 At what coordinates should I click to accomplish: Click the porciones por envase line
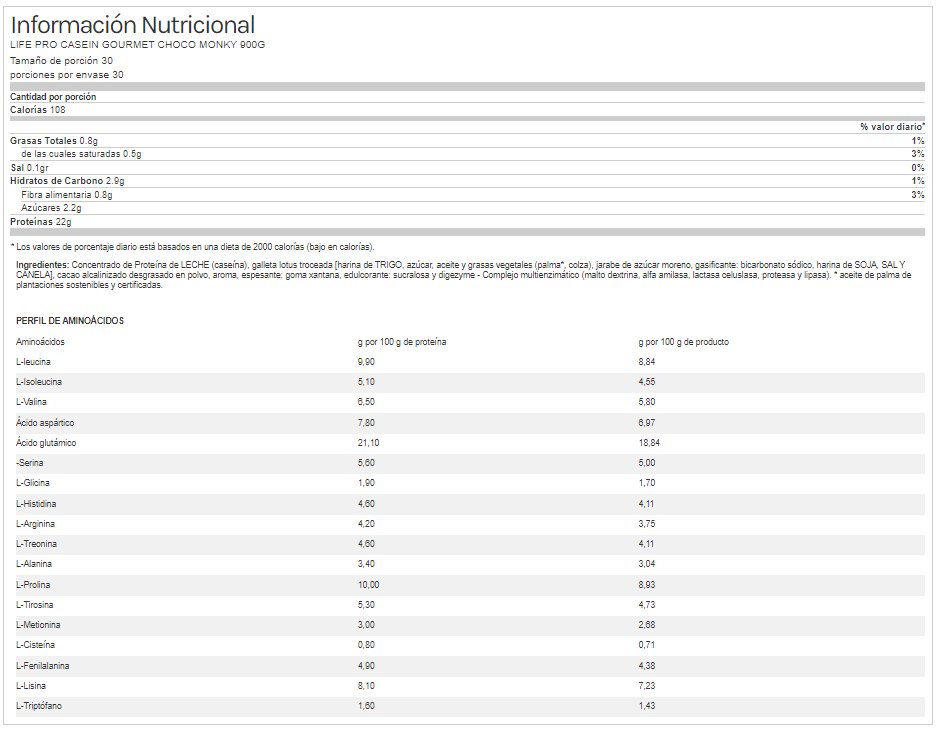[x=67, y=74]
